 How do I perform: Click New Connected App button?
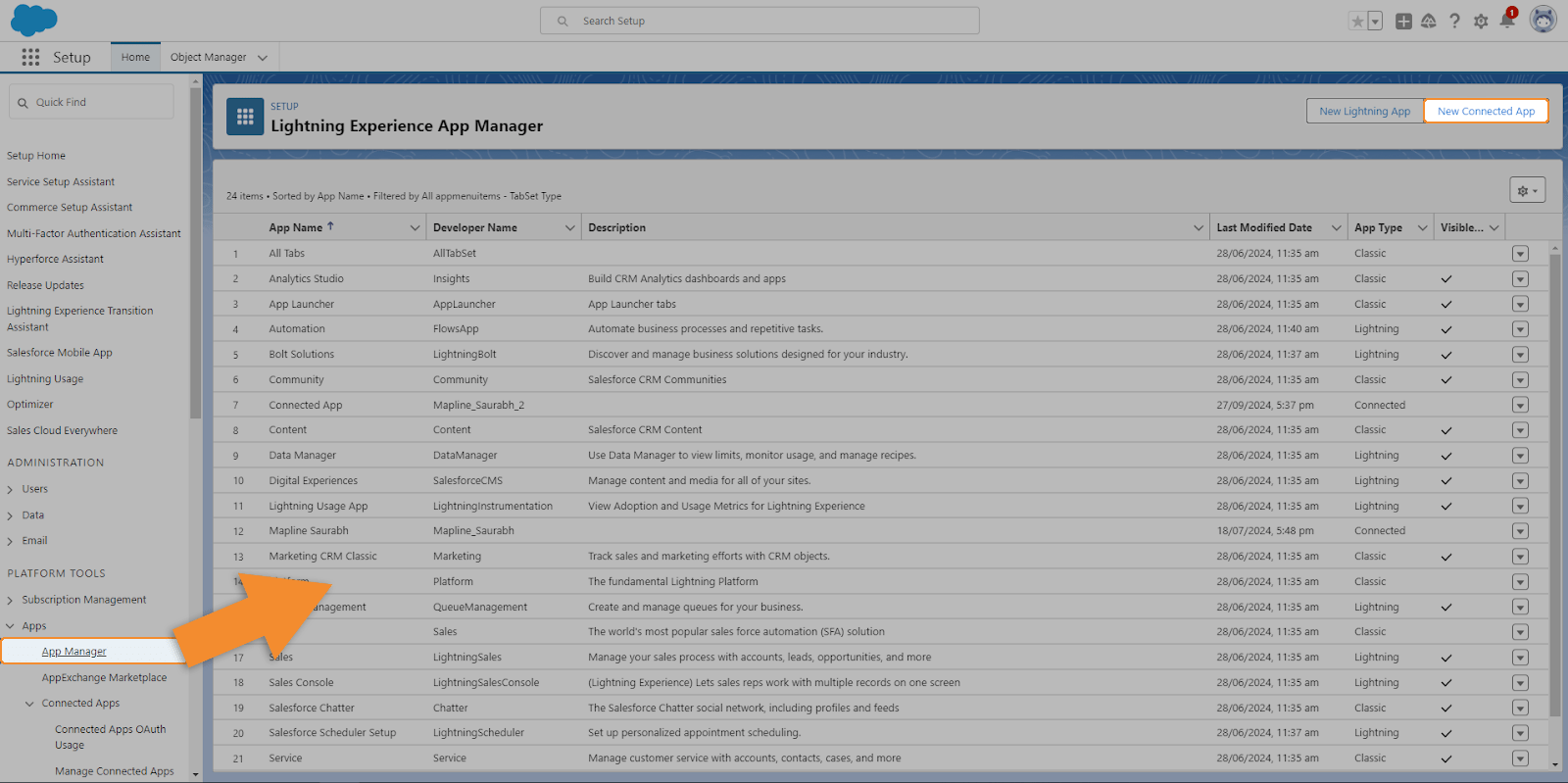(x=1486, y=111)
